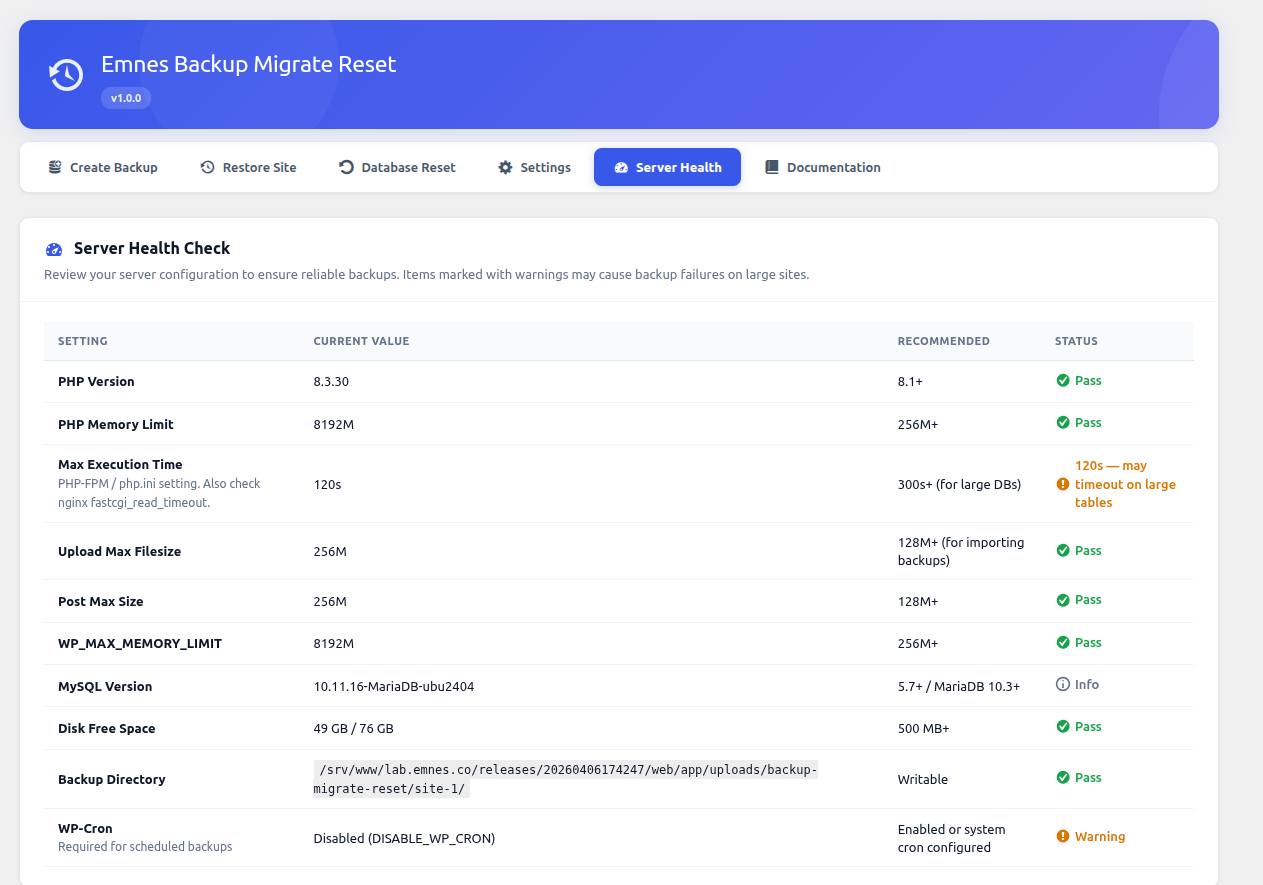Click the database stack icon on Create Backup
This screenshot has height=885, width=1263.
pos(55,167)
